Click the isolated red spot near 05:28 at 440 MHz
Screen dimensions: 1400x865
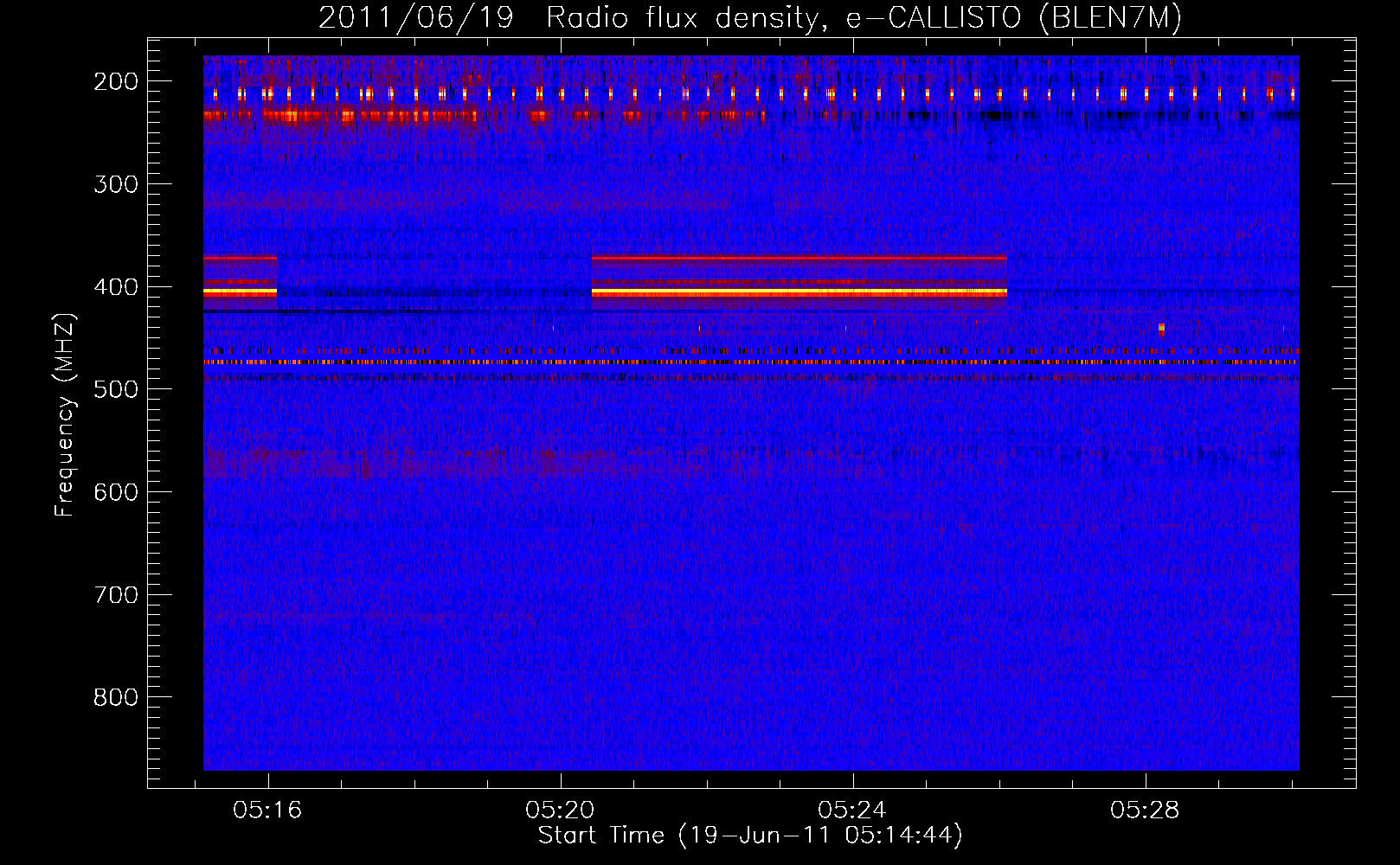tap(1161, 329)
